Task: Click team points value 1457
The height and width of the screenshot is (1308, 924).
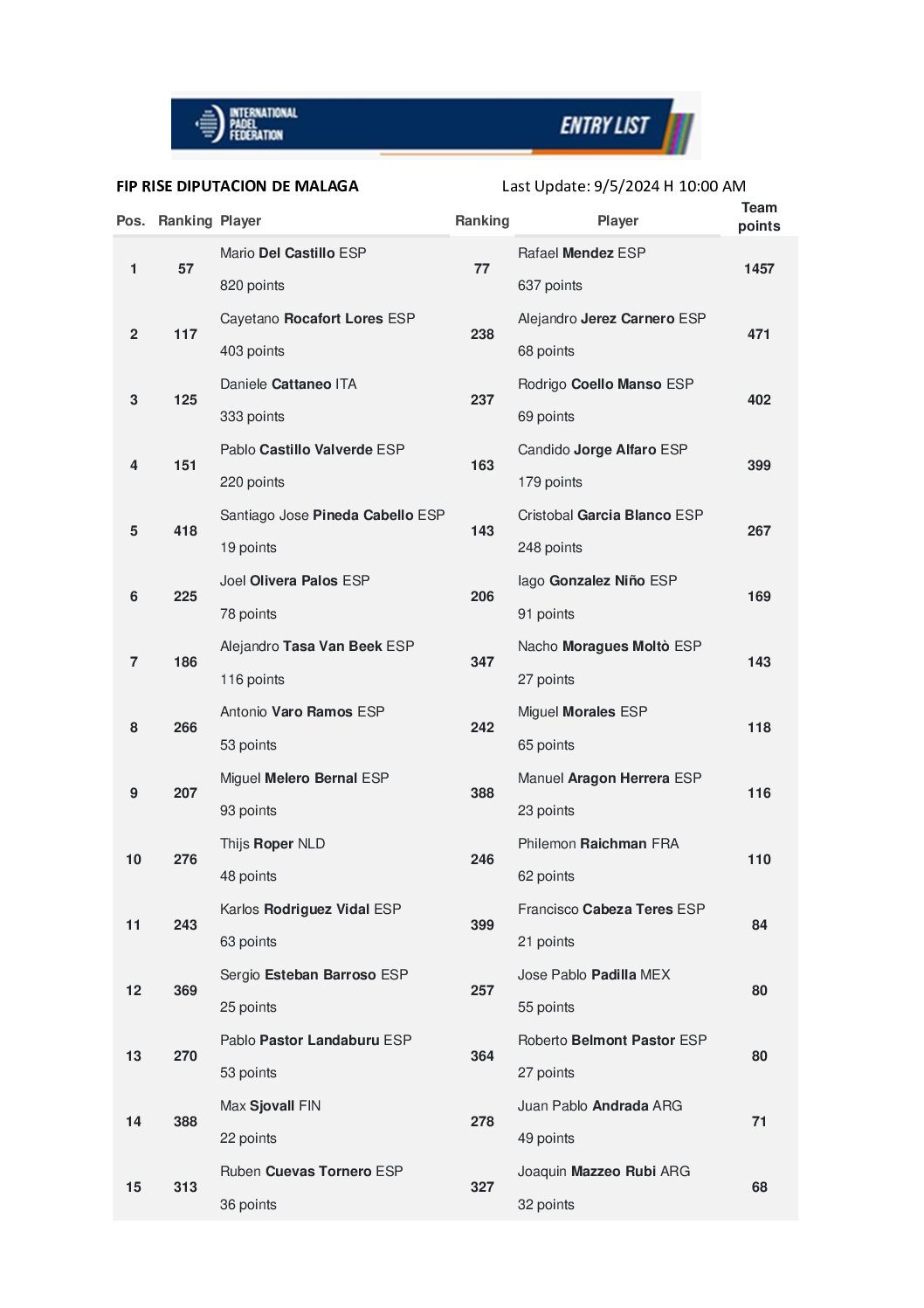Action: click(759, 269)
